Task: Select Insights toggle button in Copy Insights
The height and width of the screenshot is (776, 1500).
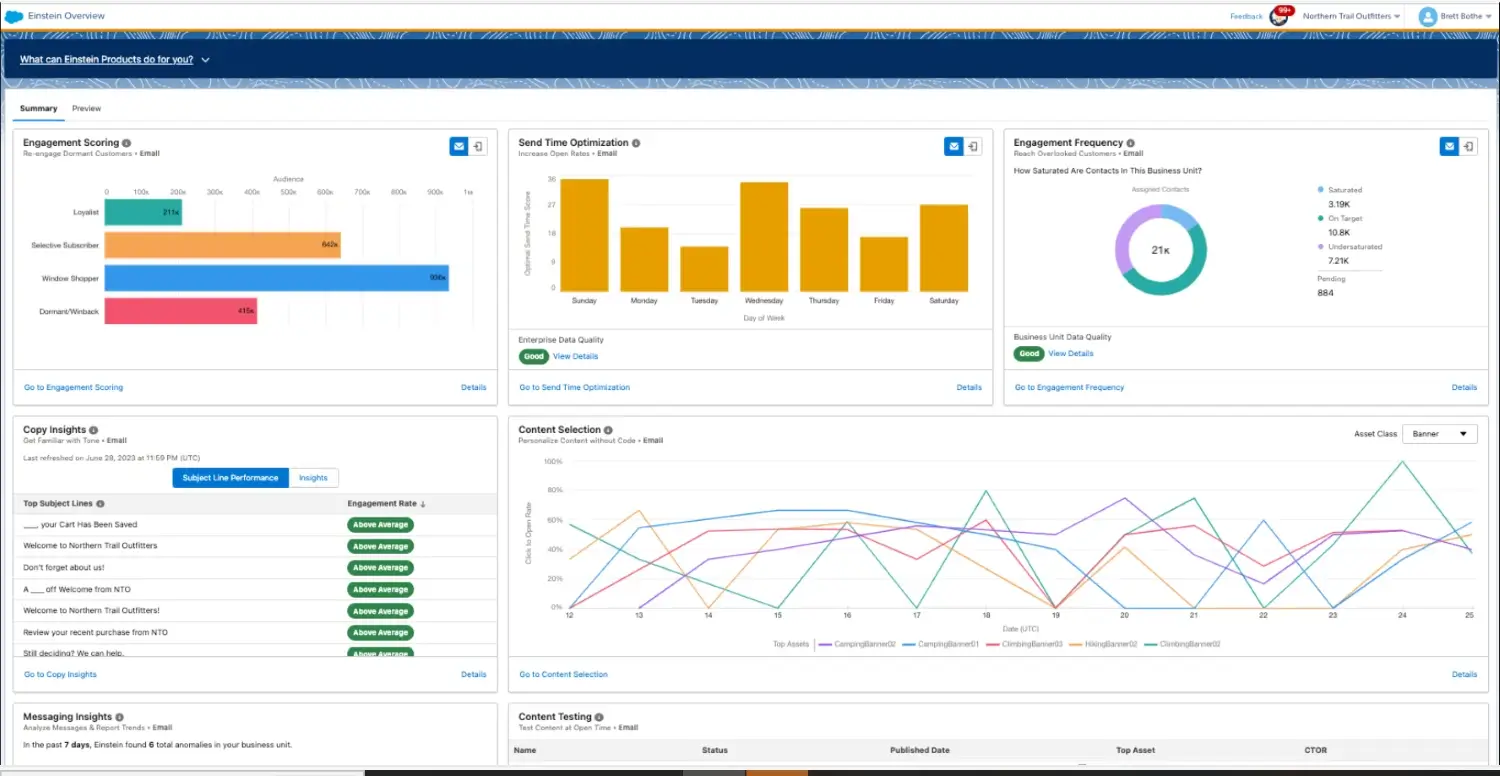Action: click(313, 478)
